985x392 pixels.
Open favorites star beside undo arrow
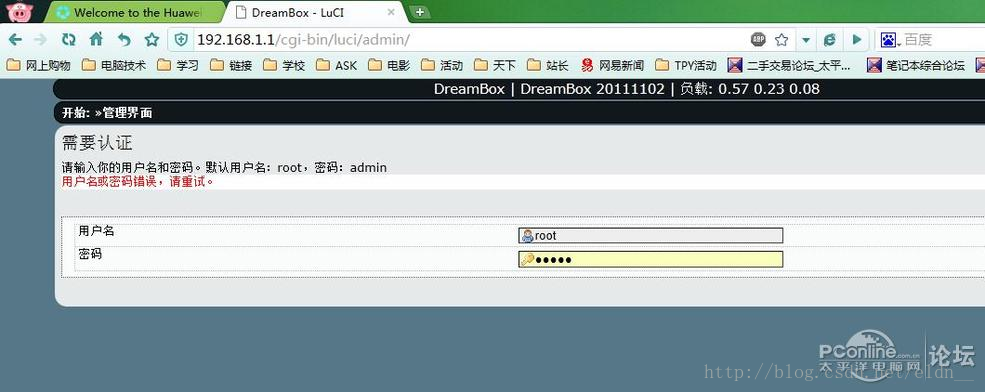[x=152, y=40]
